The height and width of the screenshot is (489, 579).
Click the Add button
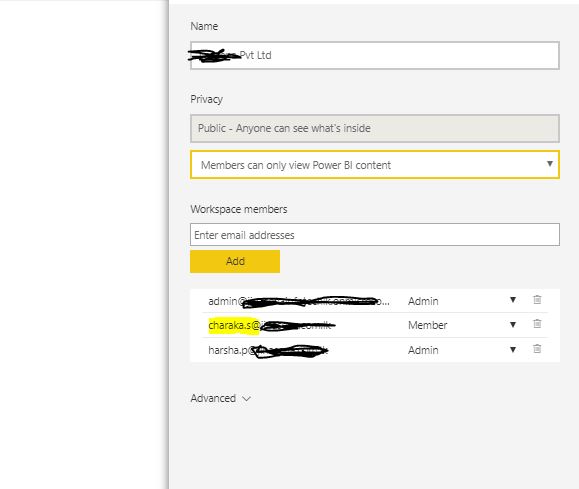235,261
